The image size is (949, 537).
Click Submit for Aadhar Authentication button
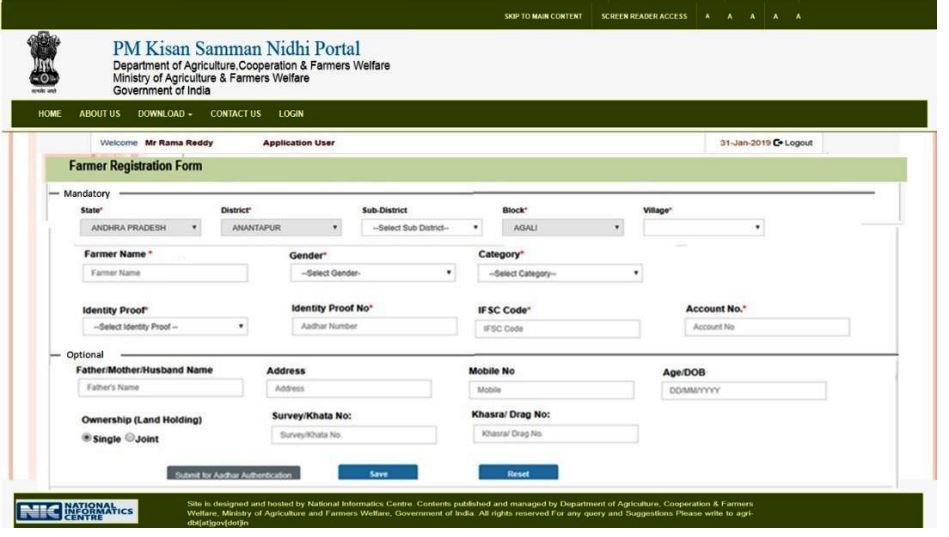tap(234, 473)
